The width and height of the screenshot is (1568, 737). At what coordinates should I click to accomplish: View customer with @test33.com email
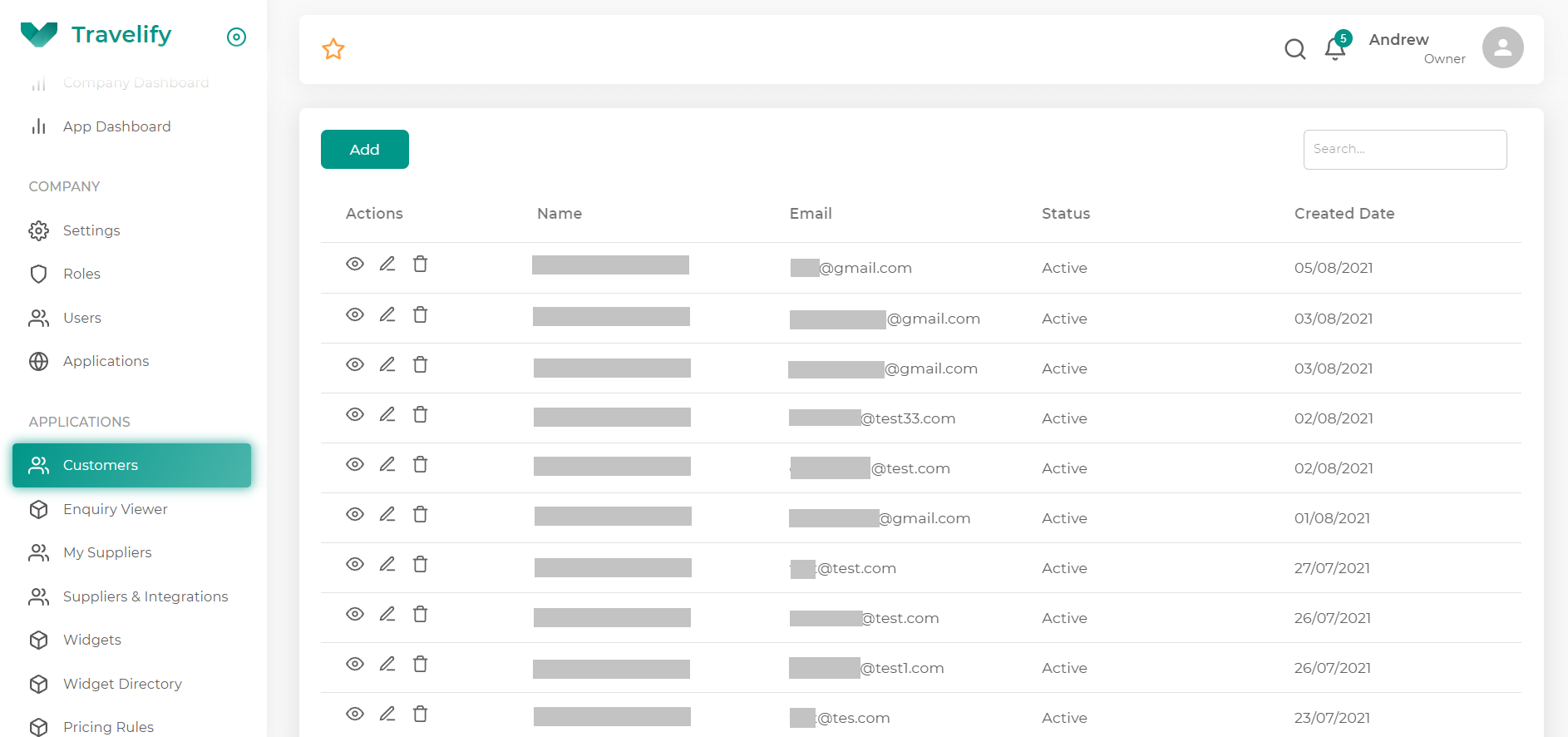coord(355,414)
